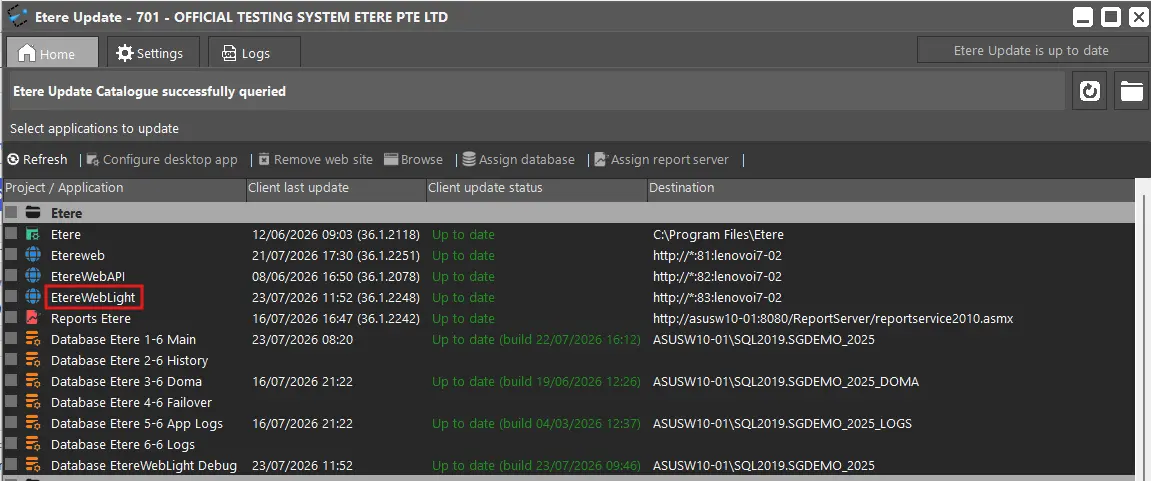Select the EtereWebLight checkbox
Image resolution: width=1151 pixels, height=481 pixels.
point(11,297)
